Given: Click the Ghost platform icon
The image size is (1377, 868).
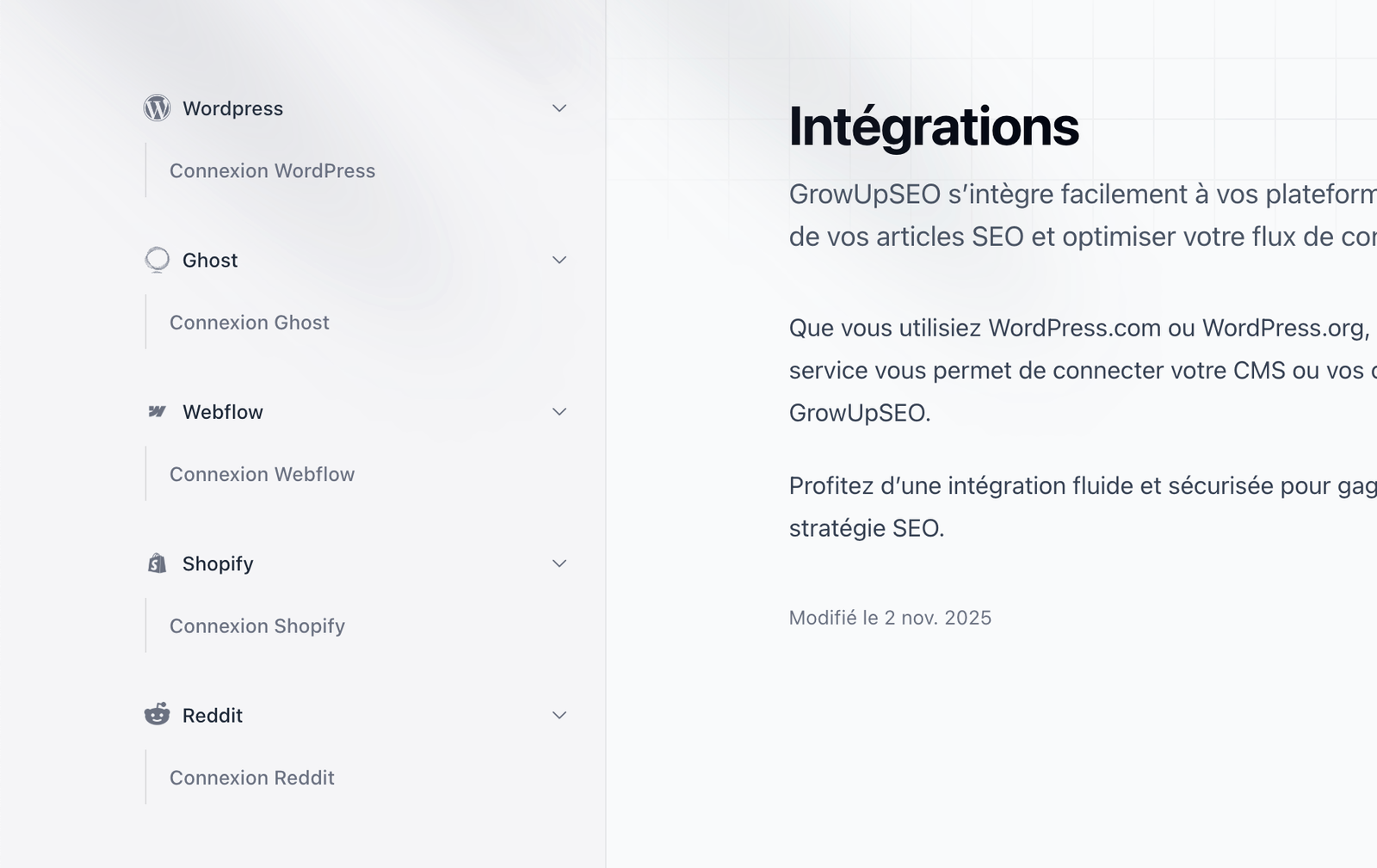Looking at the screenshot, I should 157,260.
